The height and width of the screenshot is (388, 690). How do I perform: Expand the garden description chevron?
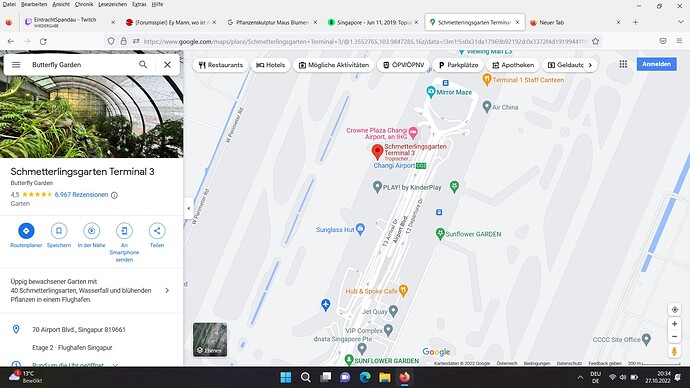pyautogui.click(x=167, y=290)
